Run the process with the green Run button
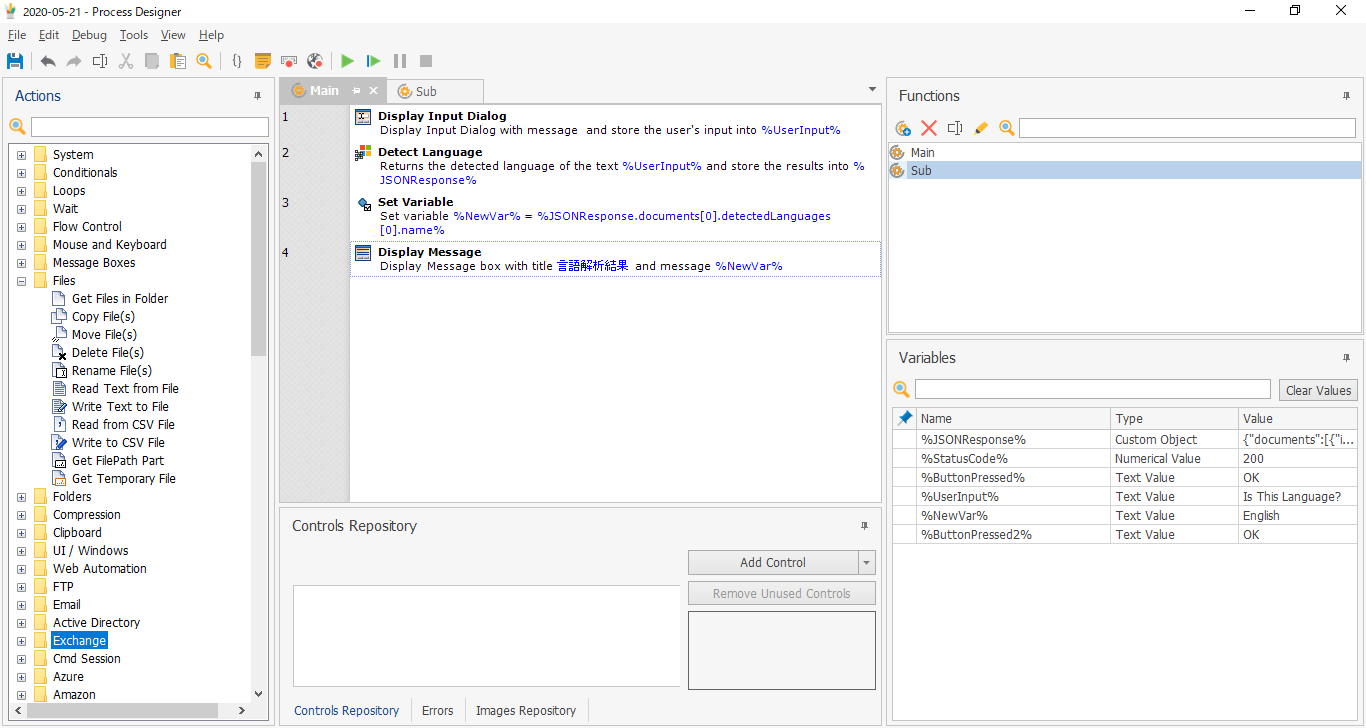The height and width of the screenshot is (728, 1366). click(347, 61)
